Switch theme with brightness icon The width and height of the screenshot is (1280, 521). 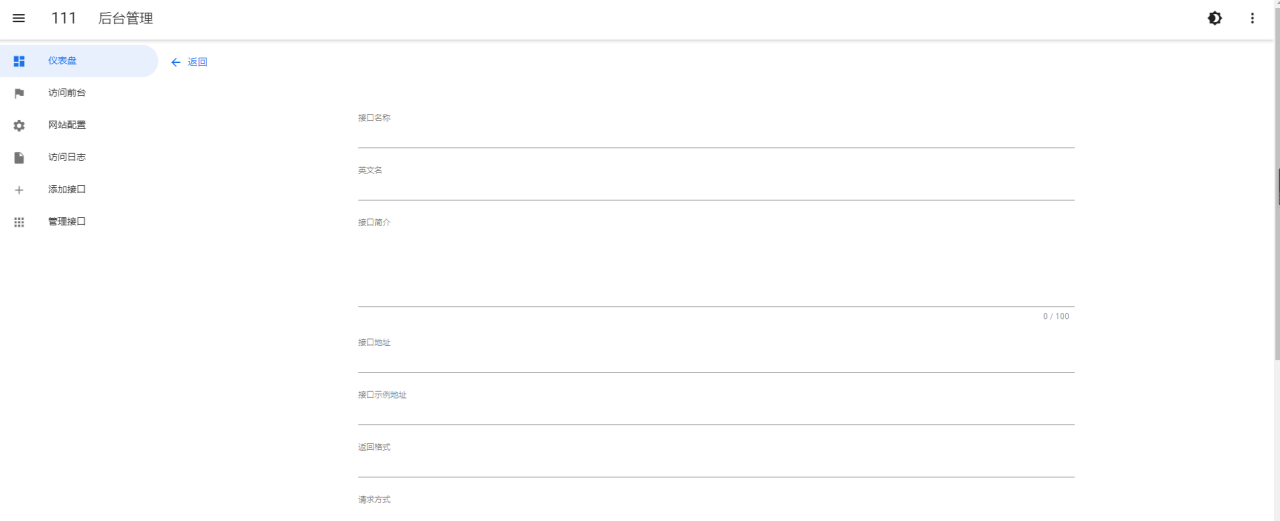point(1215,18)
